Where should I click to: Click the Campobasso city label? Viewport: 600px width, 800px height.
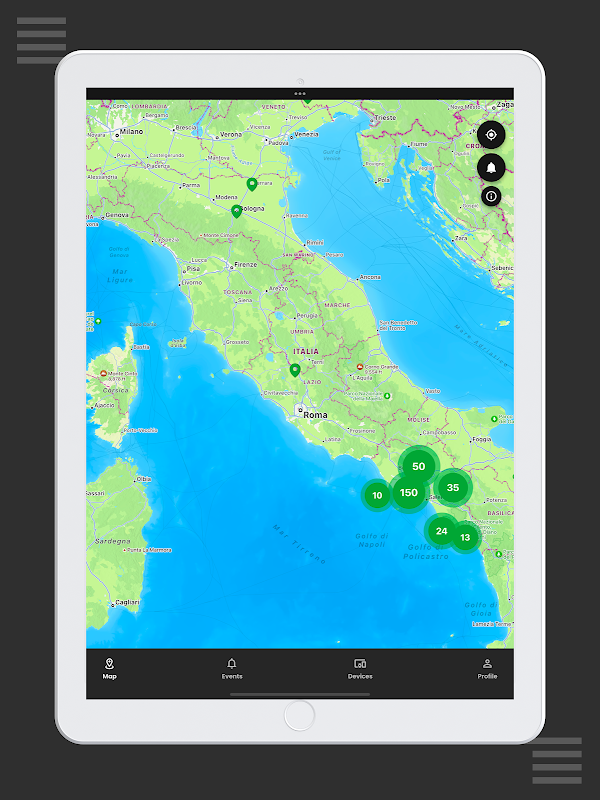[x=439, y=432]
